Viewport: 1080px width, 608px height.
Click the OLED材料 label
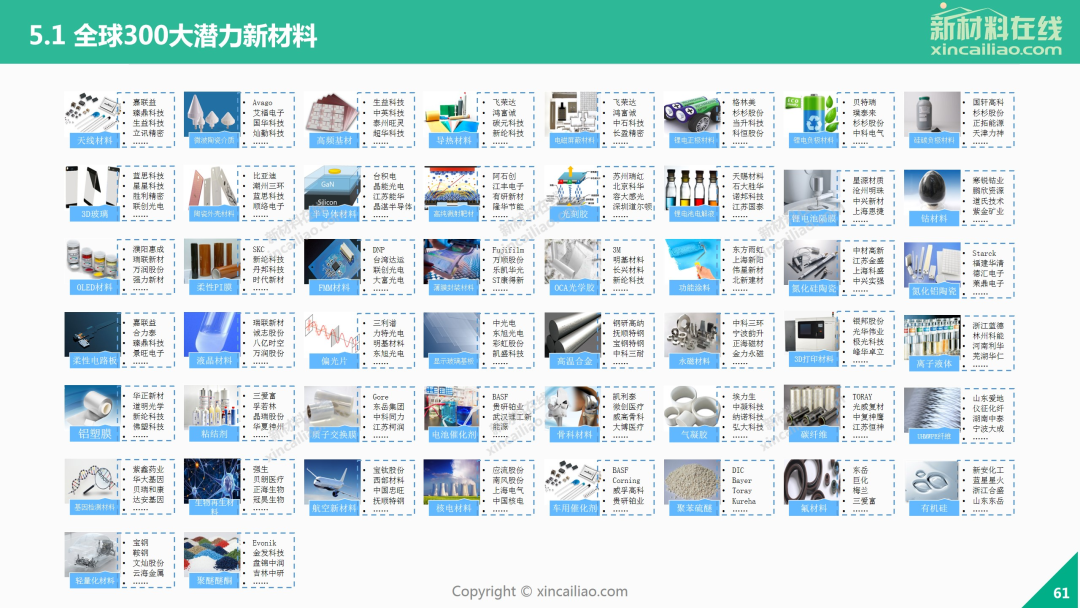95,288
